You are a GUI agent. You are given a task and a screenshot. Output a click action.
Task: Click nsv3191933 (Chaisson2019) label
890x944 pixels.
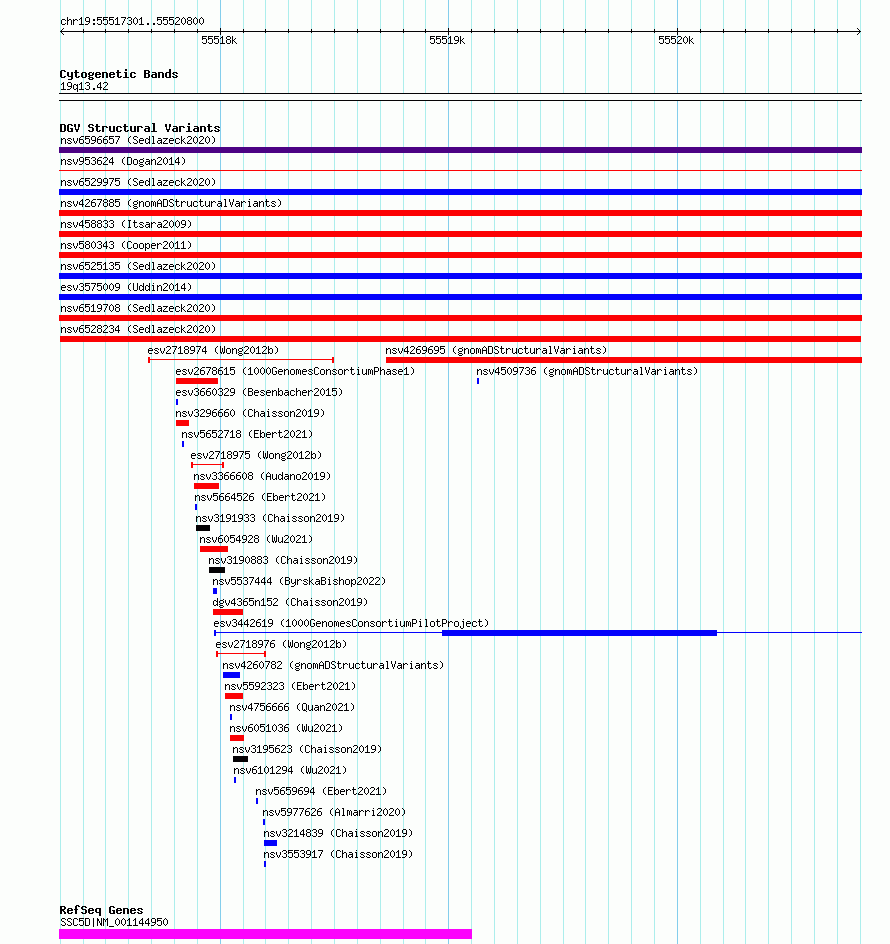[270, 518]
